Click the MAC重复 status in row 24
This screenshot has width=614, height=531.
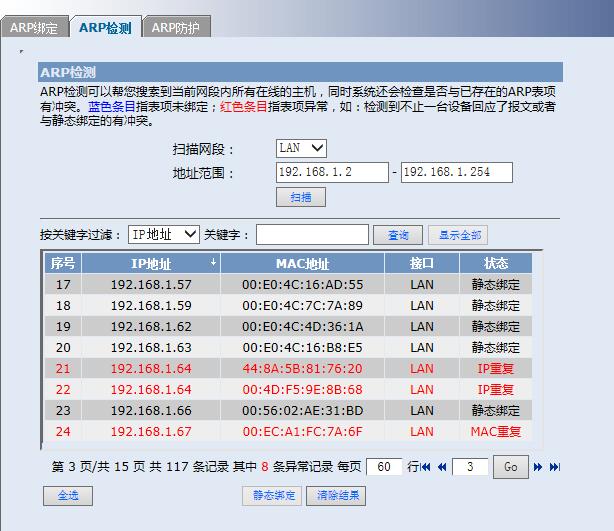coord(496,432)
